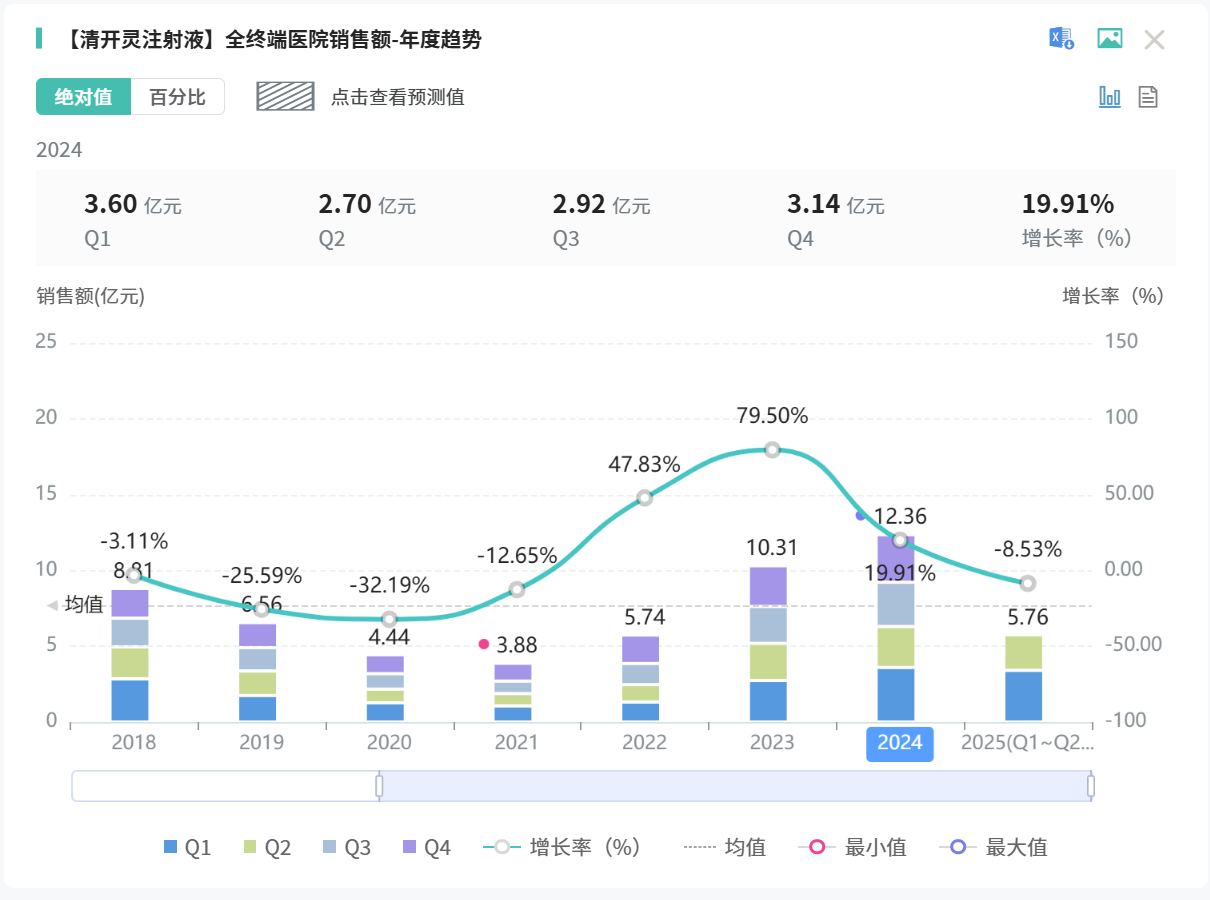The height and width of the screenshot is (900, 1210).
Task: Click the Excel export icon
Action: 1061,39
